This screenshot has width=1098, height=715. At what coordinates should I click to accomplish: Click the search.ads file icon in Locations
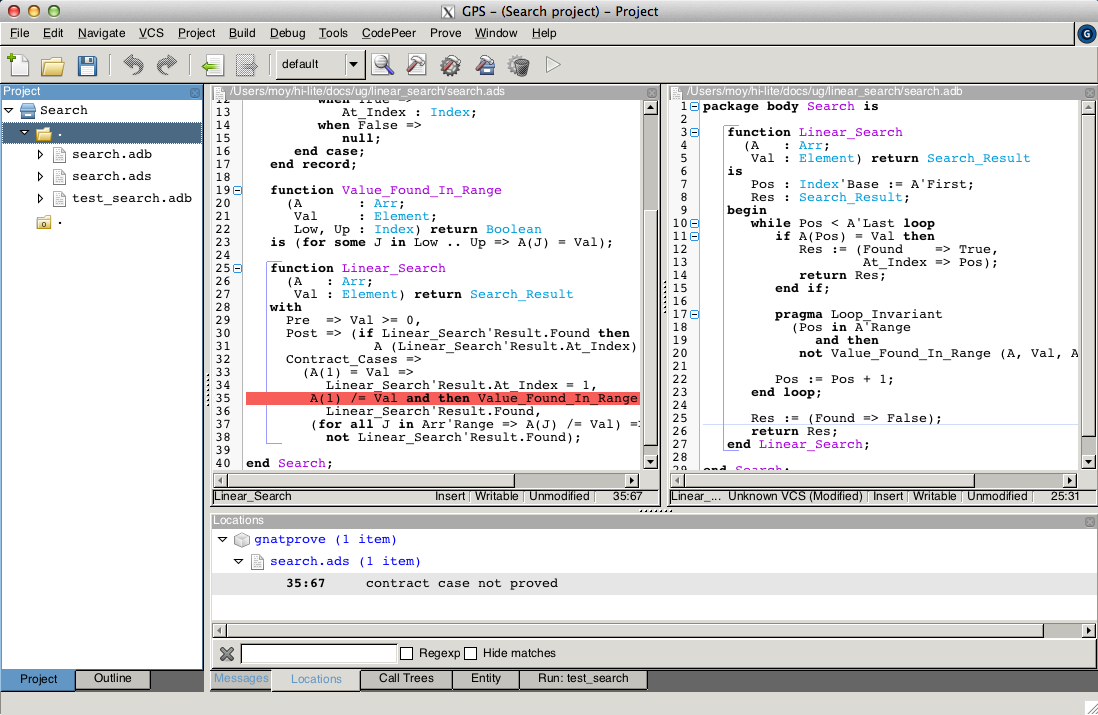click(258, 562)
